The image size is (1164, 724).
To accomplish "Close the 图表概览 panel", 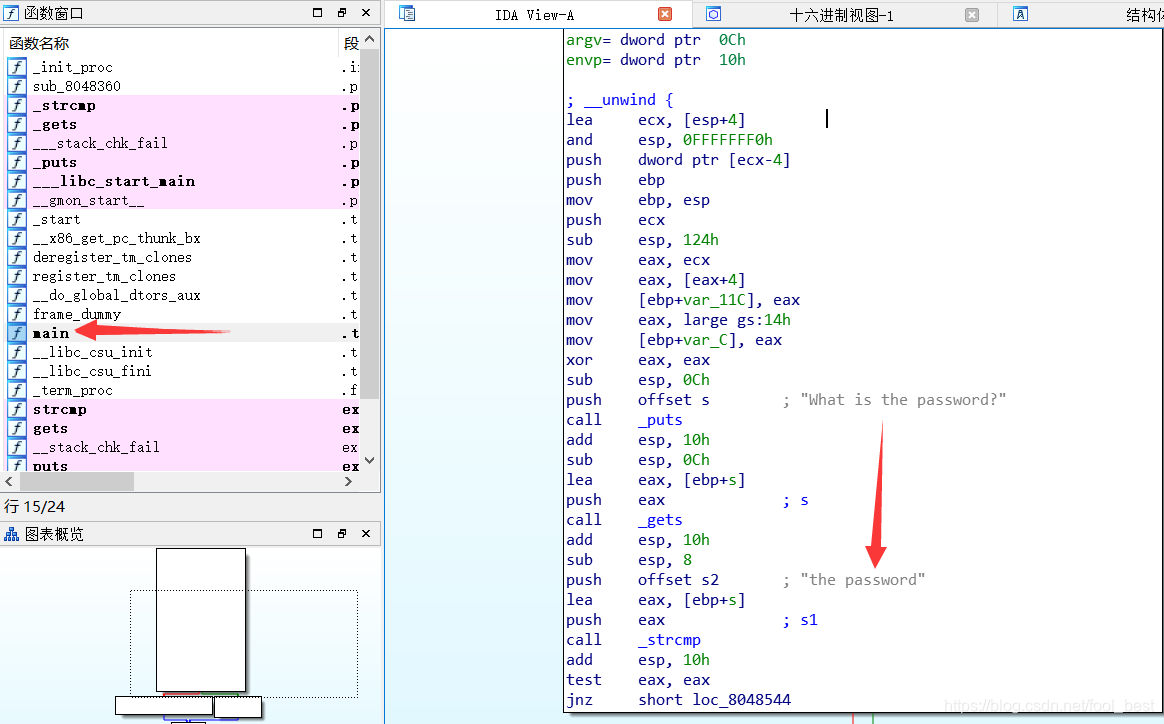I will point(366,533).
